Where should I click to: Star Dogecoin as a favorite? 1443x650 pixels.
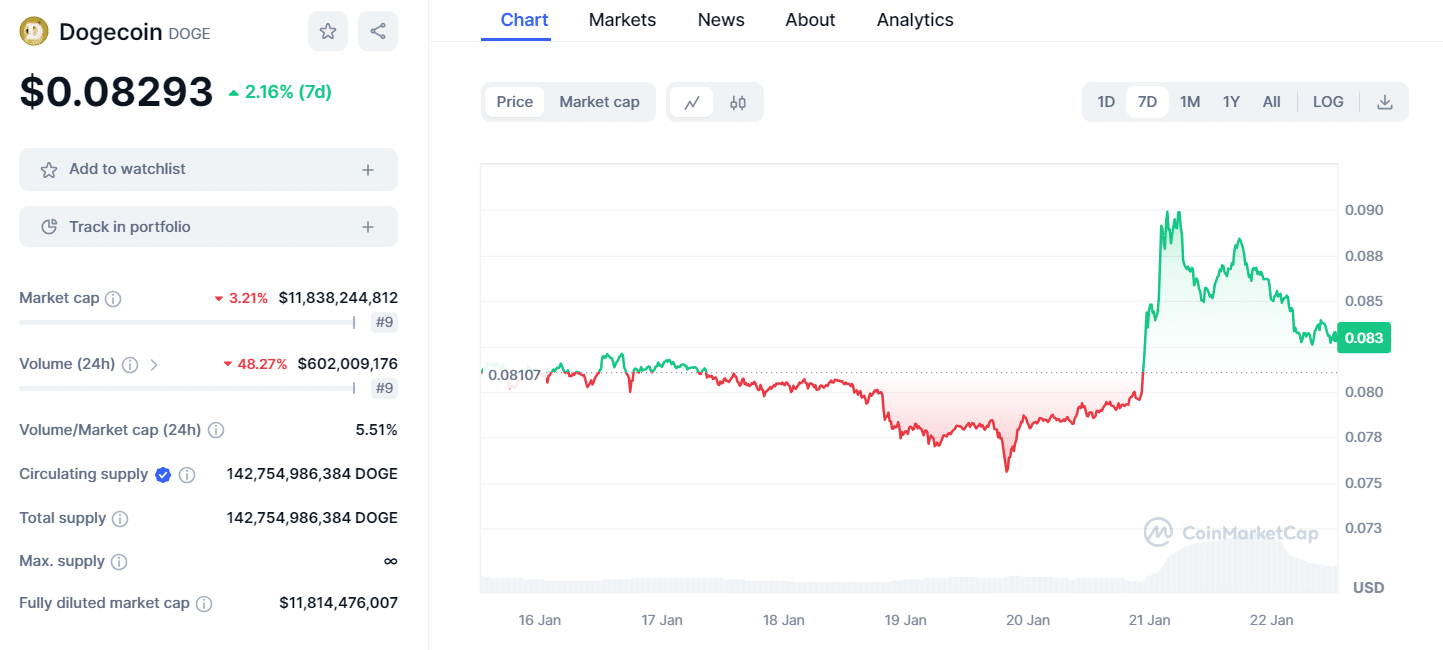tap(328, 31)
